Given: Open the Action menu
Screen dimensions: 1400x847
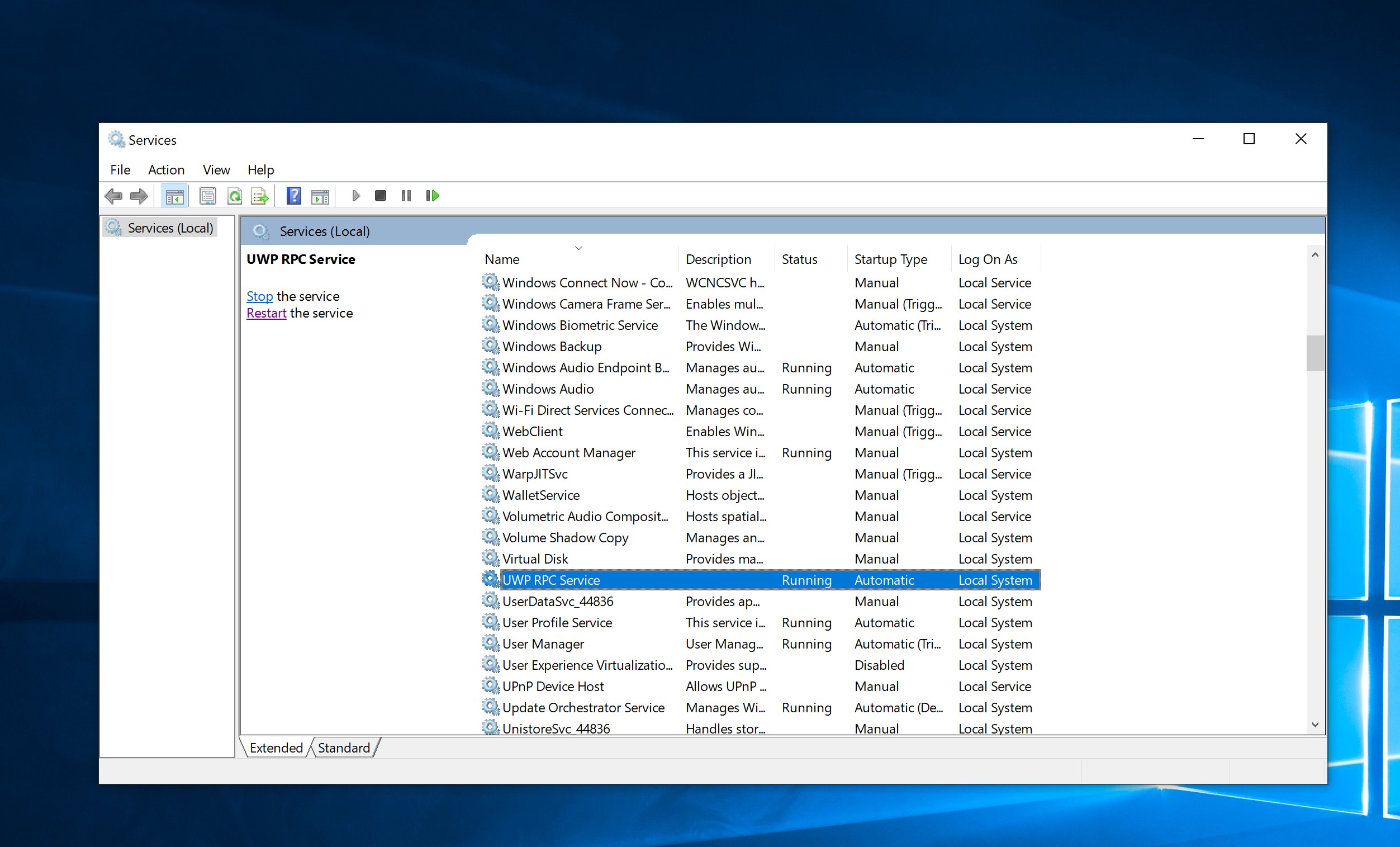Looking at the screenshot, I should click(x=166, y=169).
